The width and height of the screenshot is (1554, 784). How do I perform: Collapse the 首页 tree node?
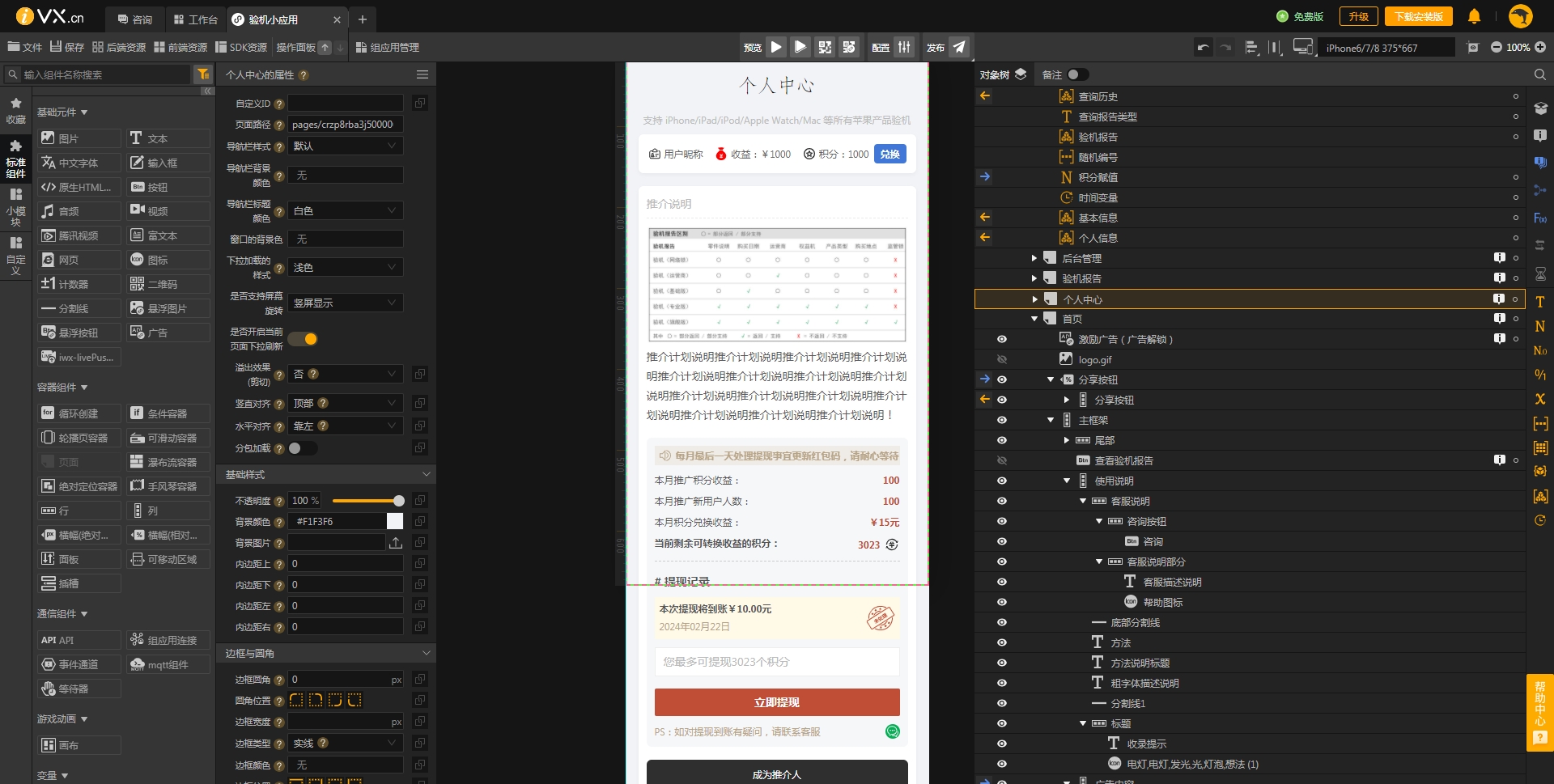(x=1034, y=319)
